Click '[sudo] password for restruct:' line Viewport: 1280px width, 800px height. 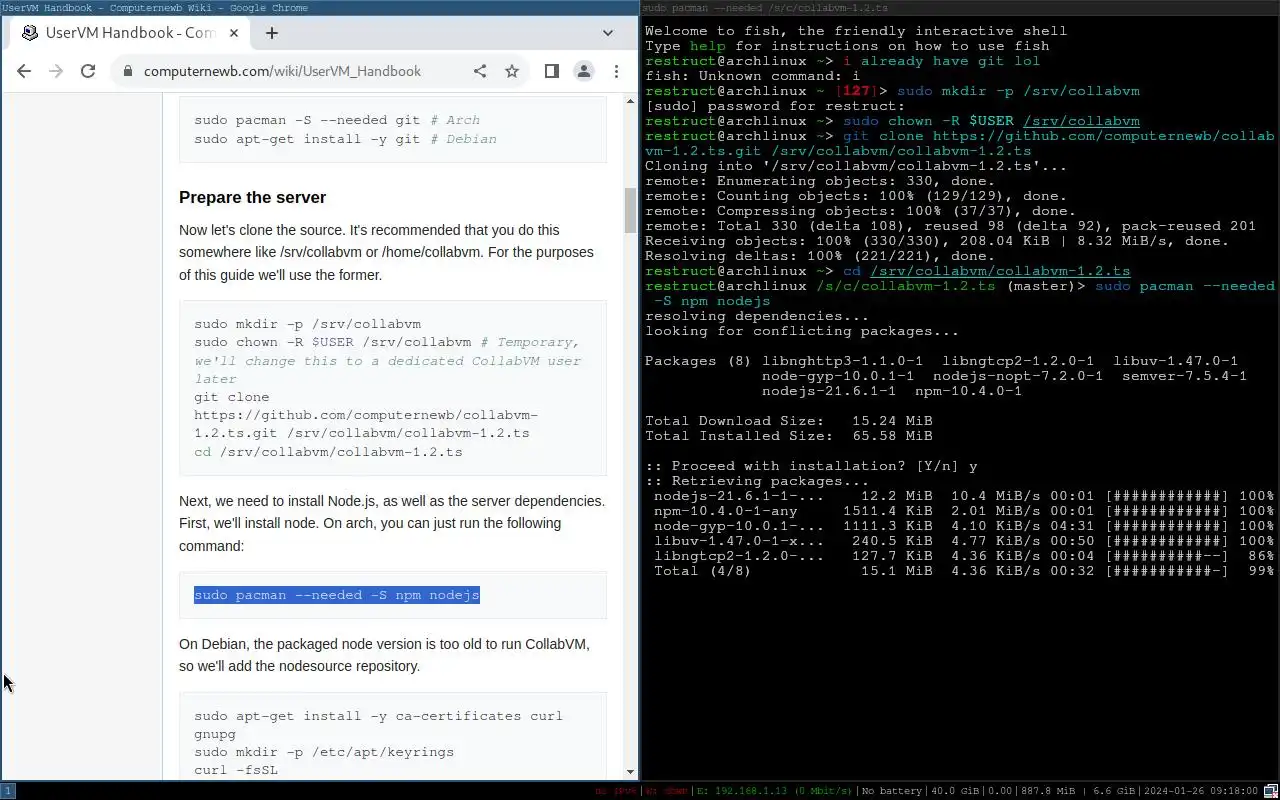tap(775, 106)
